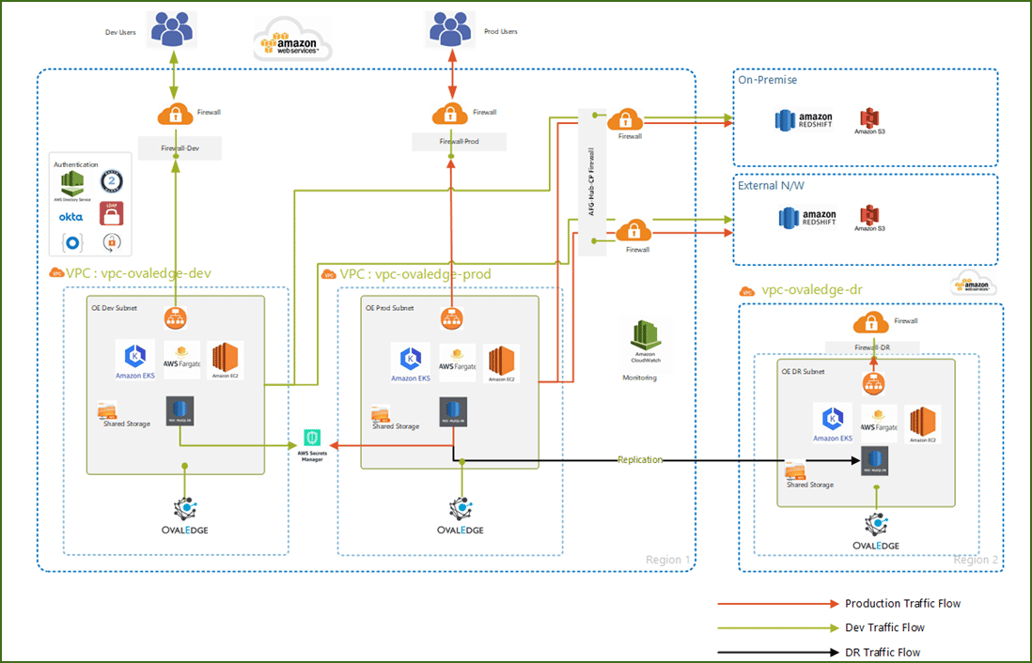The image size is (1032, 663).
Task: Open the Amazon CloudWatch Monitoring icon
Action: (646, 335)
